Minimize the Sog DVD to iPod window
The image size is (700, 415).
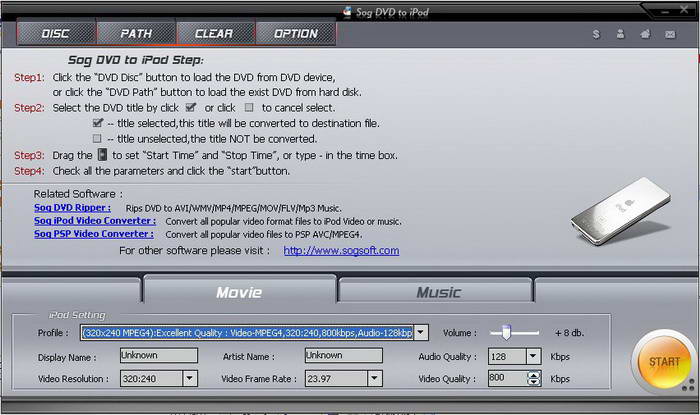665,11
